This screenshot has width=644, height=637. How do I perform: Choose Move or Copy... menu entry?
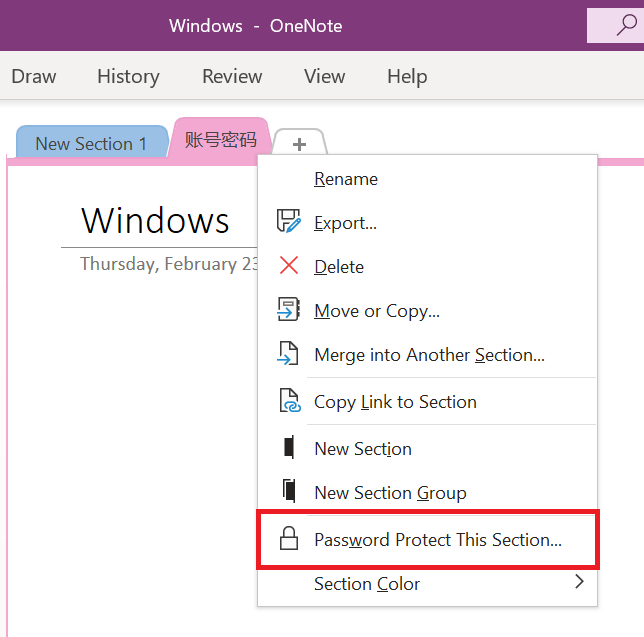pos(427,311)
